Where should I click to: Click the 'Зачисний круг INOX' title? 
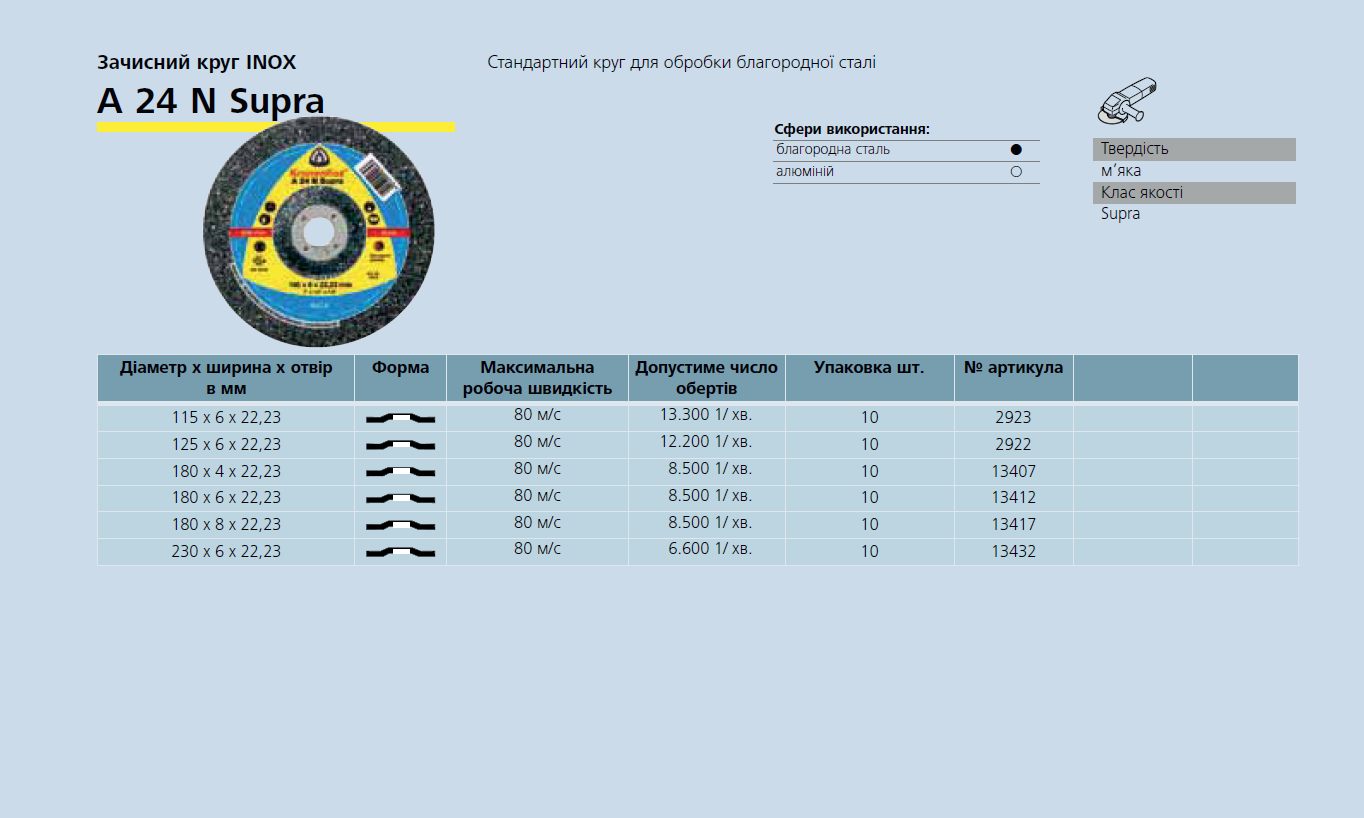pyautogui.click(x=197, y=62)
